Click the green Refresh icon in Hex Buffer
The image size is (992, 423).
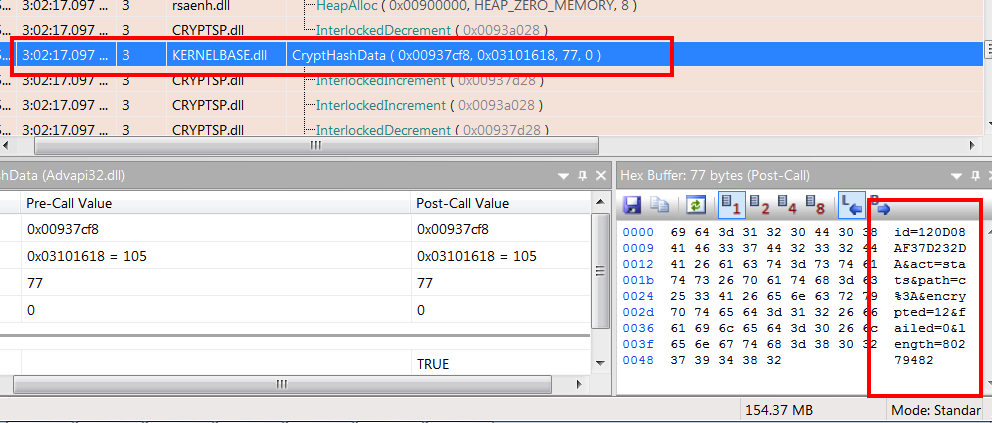click(x=696, y=205)
